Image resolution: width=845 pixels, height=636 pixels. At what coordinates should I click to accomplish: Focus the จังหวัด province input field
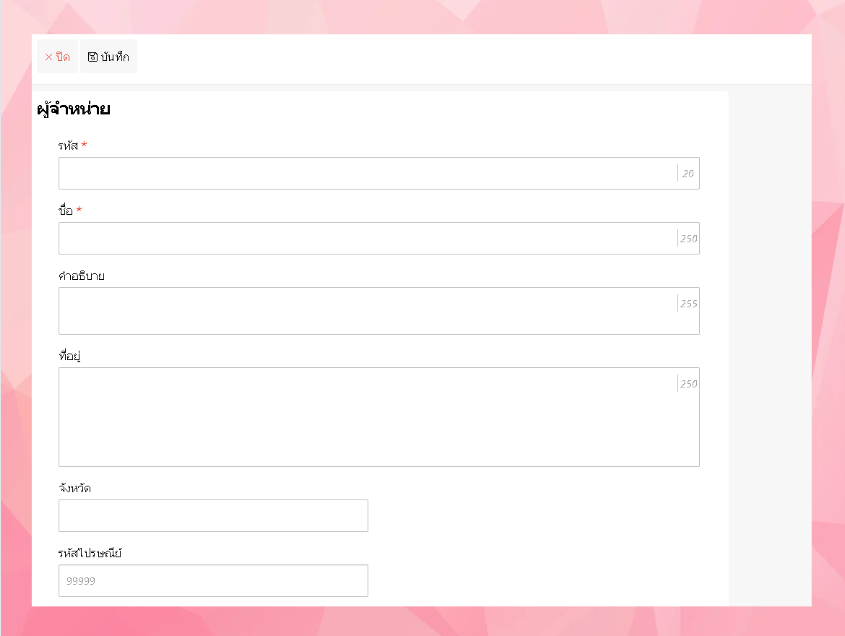(213, 515)
